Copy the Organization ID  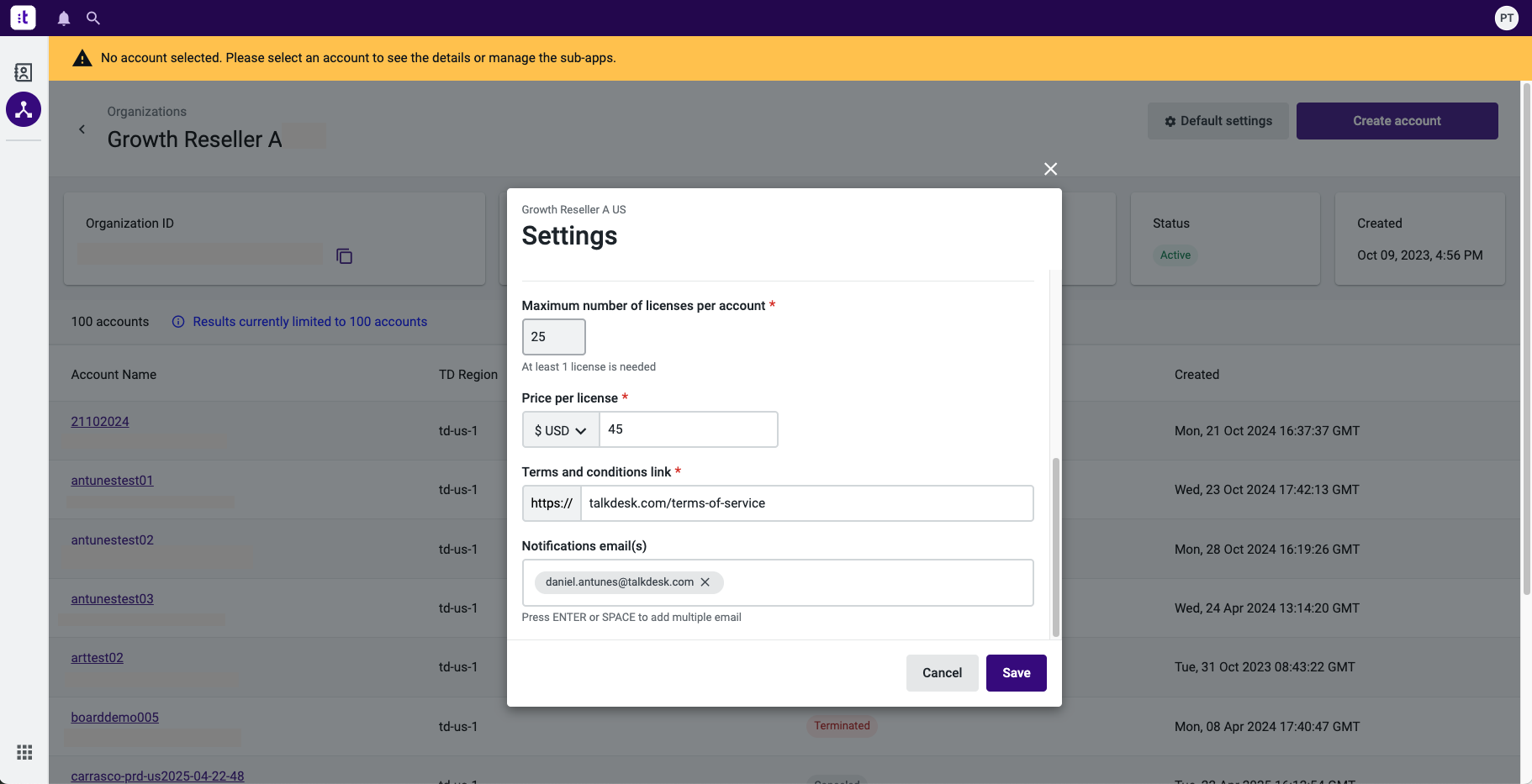344,256
